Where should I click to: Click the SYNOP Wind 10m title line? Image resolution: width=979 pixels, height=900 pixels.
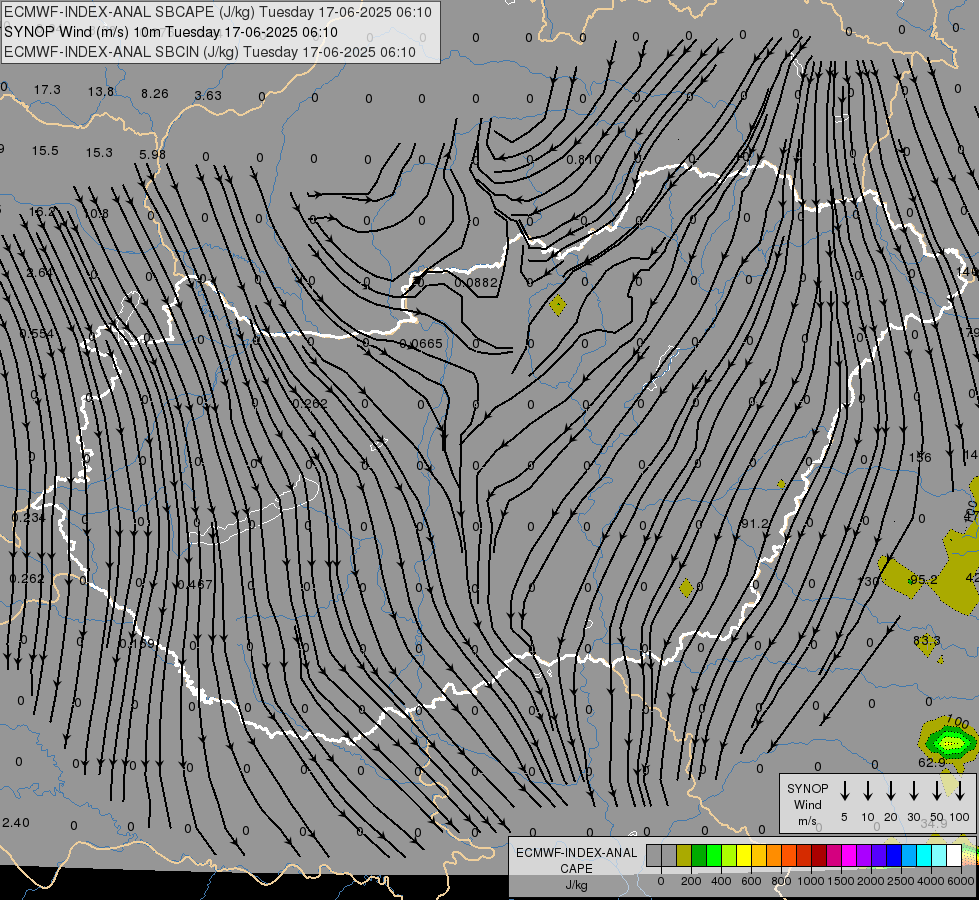click(170, 32)
